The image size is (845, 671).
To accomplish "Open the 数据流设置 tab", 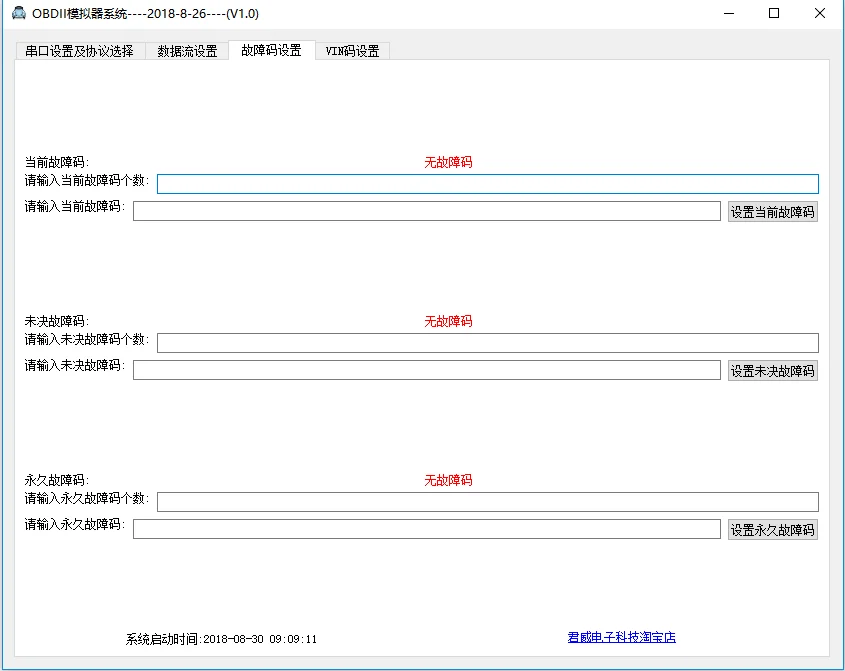I will tap(187, 51).
